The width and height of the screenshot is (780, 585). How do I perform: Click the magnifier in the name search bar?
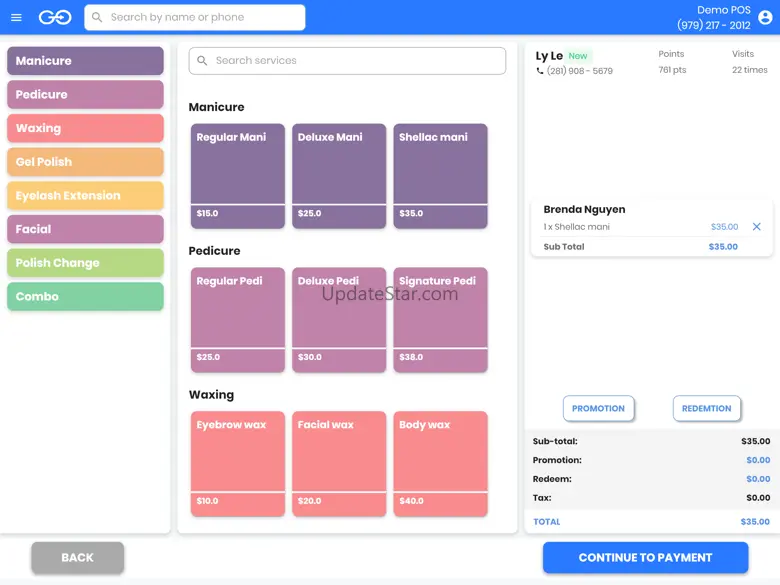tap(97, 17)
